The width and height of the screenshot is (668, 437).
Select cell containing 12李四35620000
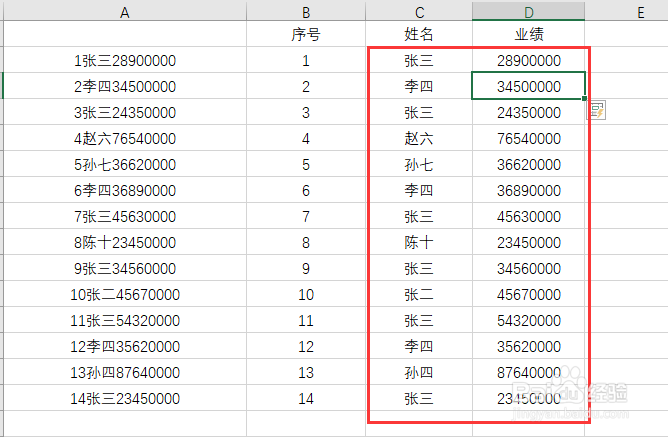coord(125,346)
